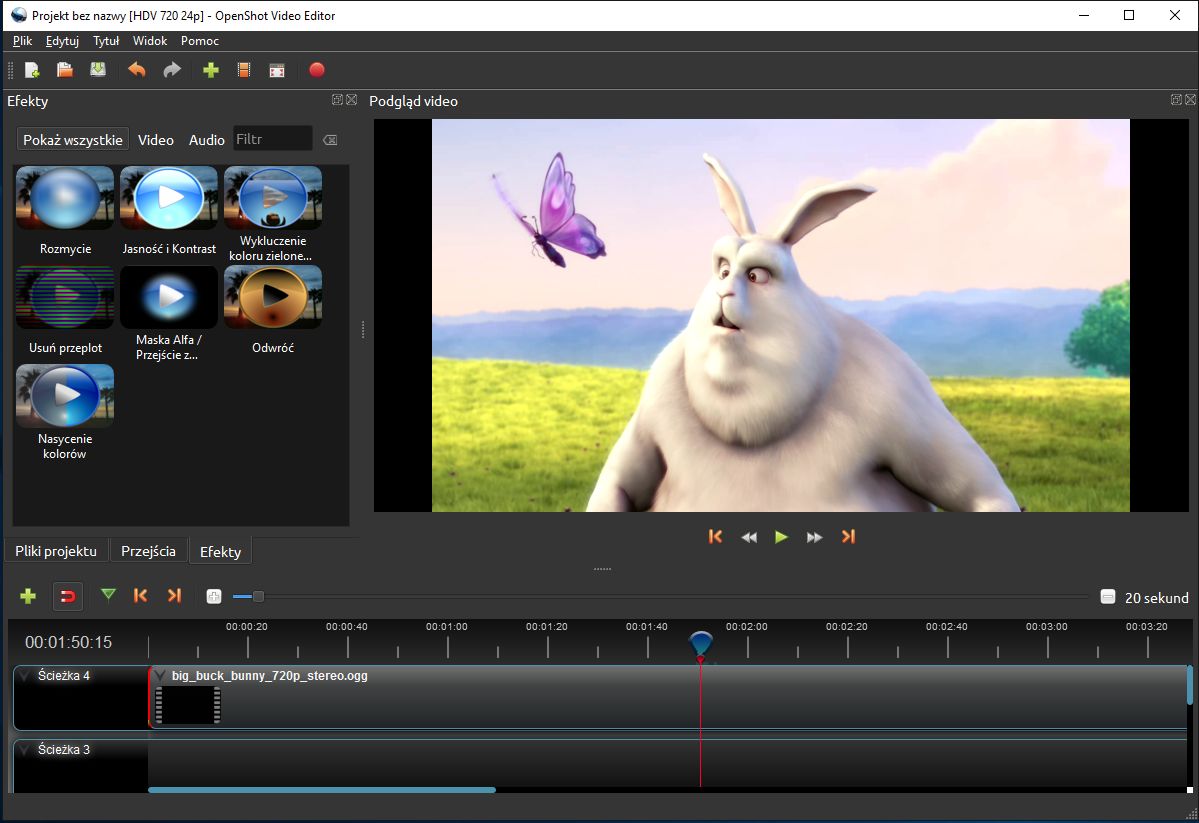Fast forward the video preview
This screenshot has height=823, width=1199.
pyautogui.click(x=814, y=538)
